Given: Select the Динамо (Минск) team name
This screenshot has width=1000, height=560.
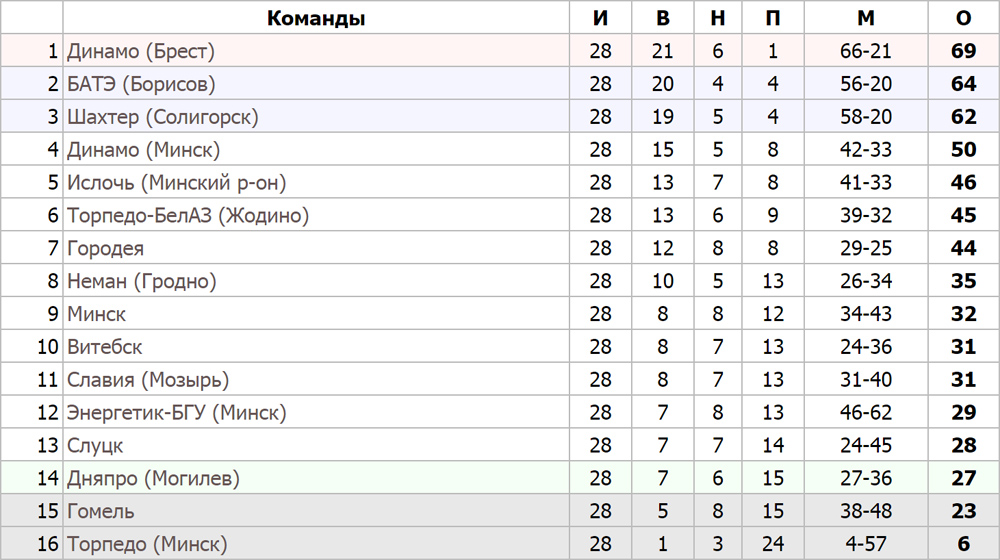Looking at the screenshot, I should [143, 150].
